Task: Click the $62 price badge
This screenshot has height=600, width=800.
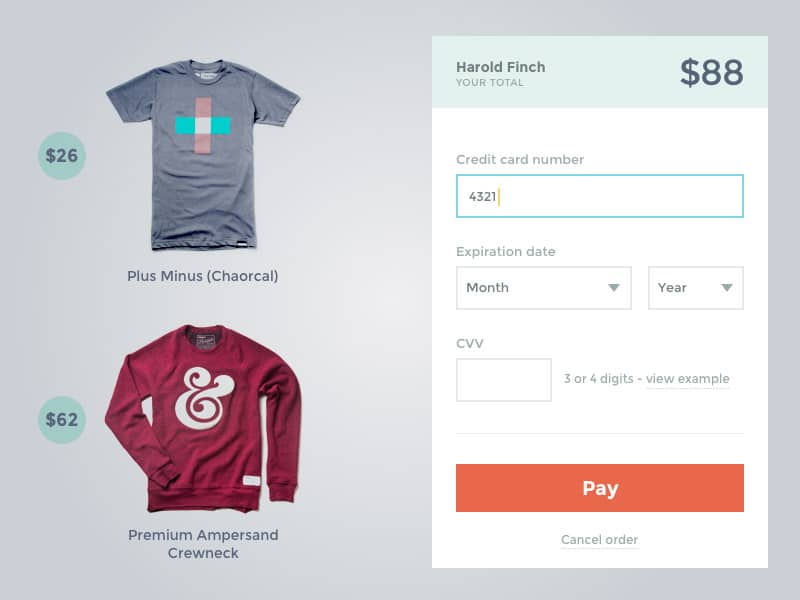Action: click(x=62, y=420)
